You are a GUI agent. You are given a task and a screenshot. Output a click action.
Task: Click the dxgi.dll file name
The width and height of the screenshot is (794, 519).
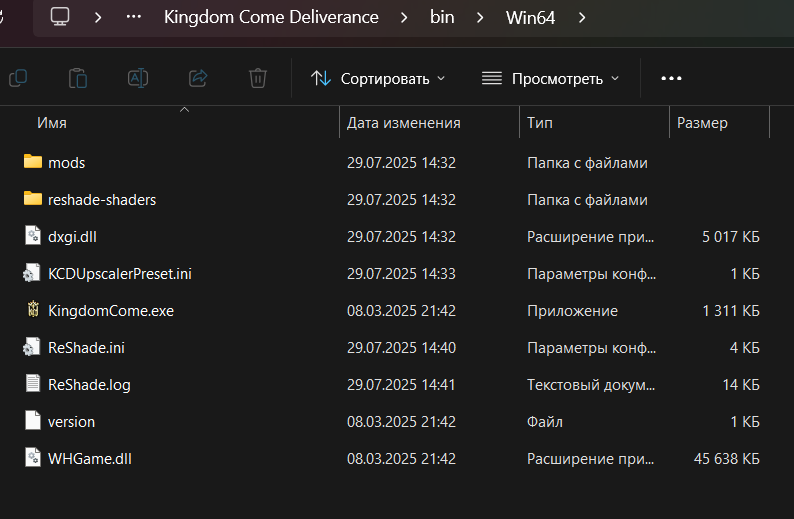point(72,237)
